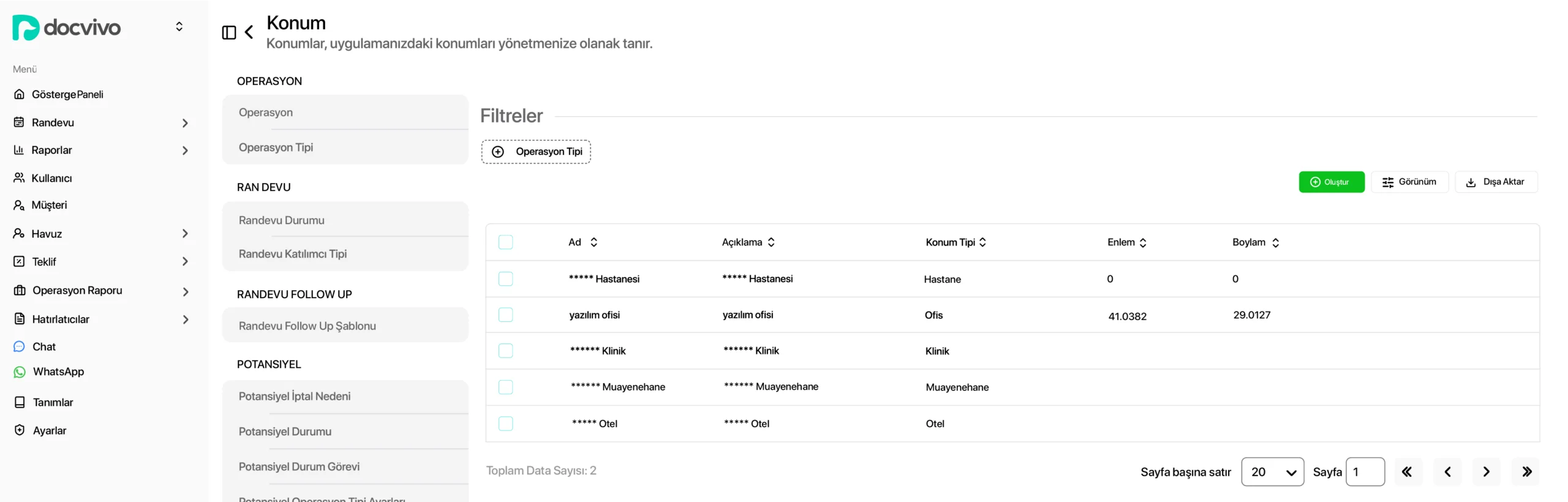Open the rows per page dropdown
Image resolution: width=1568 pixels, height=502 pixels.
coord(1272,472)
